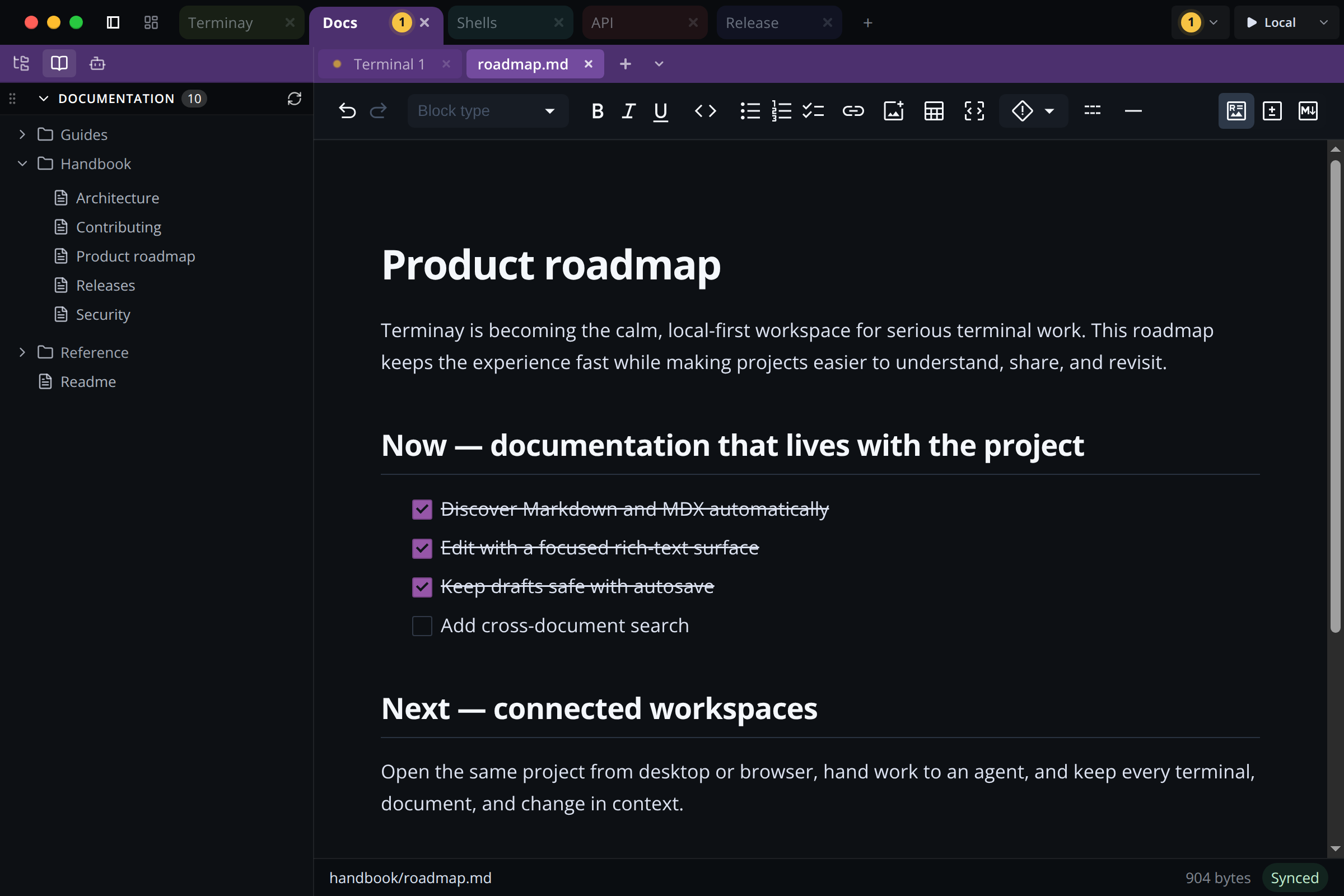This screenshot has height=896, width=1344.
Task: Insert front-matter dashed separator
Action: pyautogui.click(x=1092, y=111)
